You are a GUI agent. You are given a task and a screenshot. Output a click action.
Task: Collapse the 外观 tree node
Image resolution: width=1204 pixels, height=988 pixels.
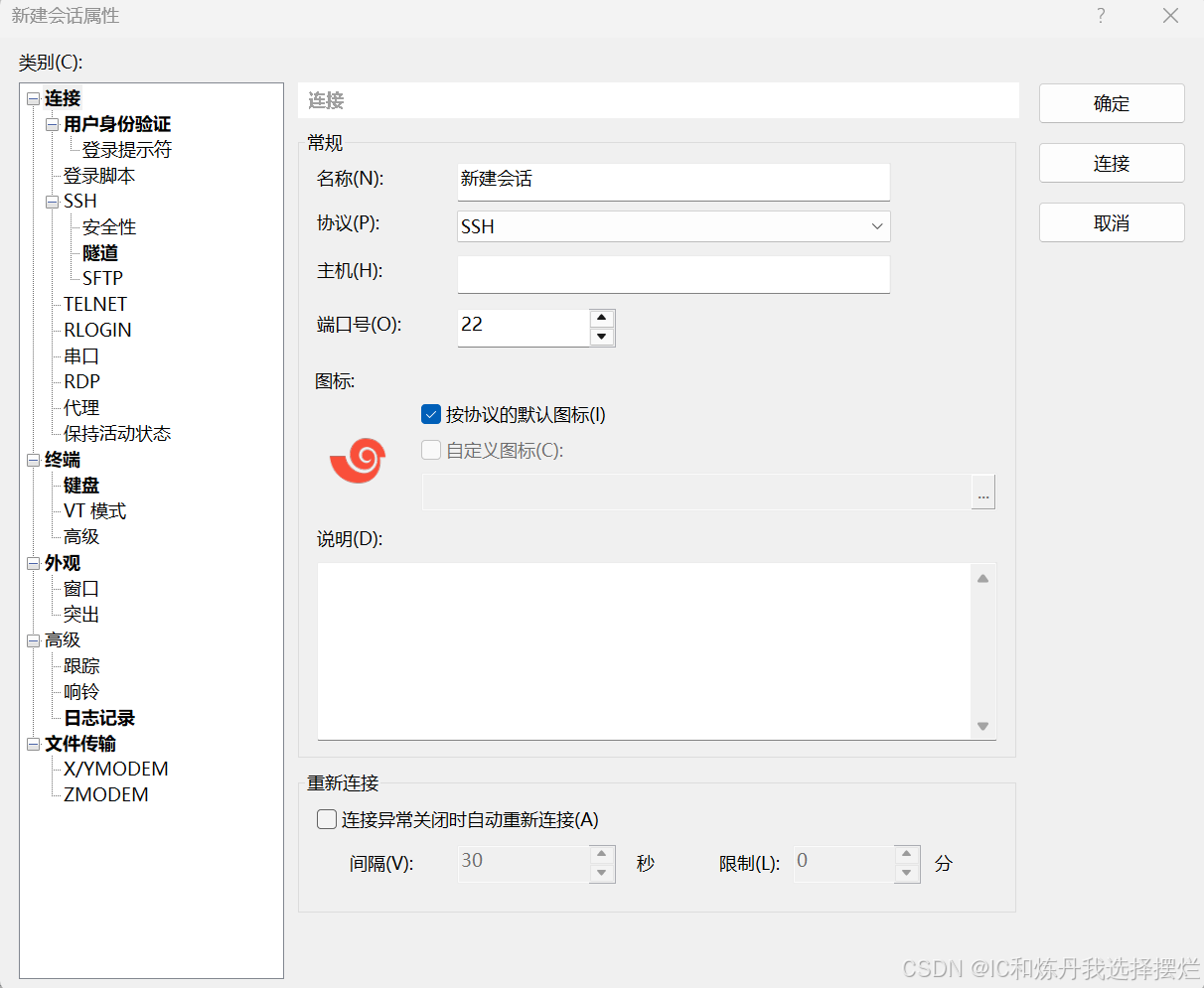coord(34,563)
